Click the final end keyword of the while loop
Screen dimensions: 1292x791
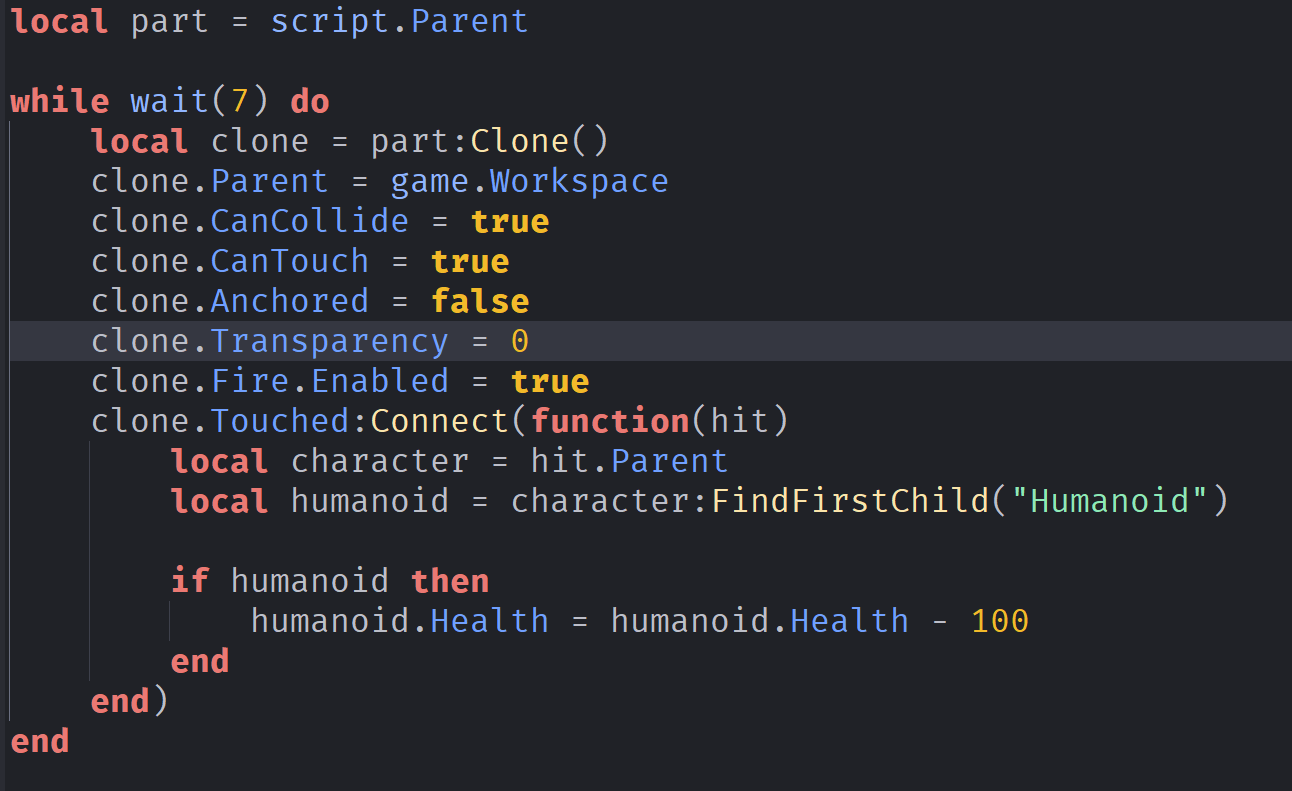[x=40, y=741]
